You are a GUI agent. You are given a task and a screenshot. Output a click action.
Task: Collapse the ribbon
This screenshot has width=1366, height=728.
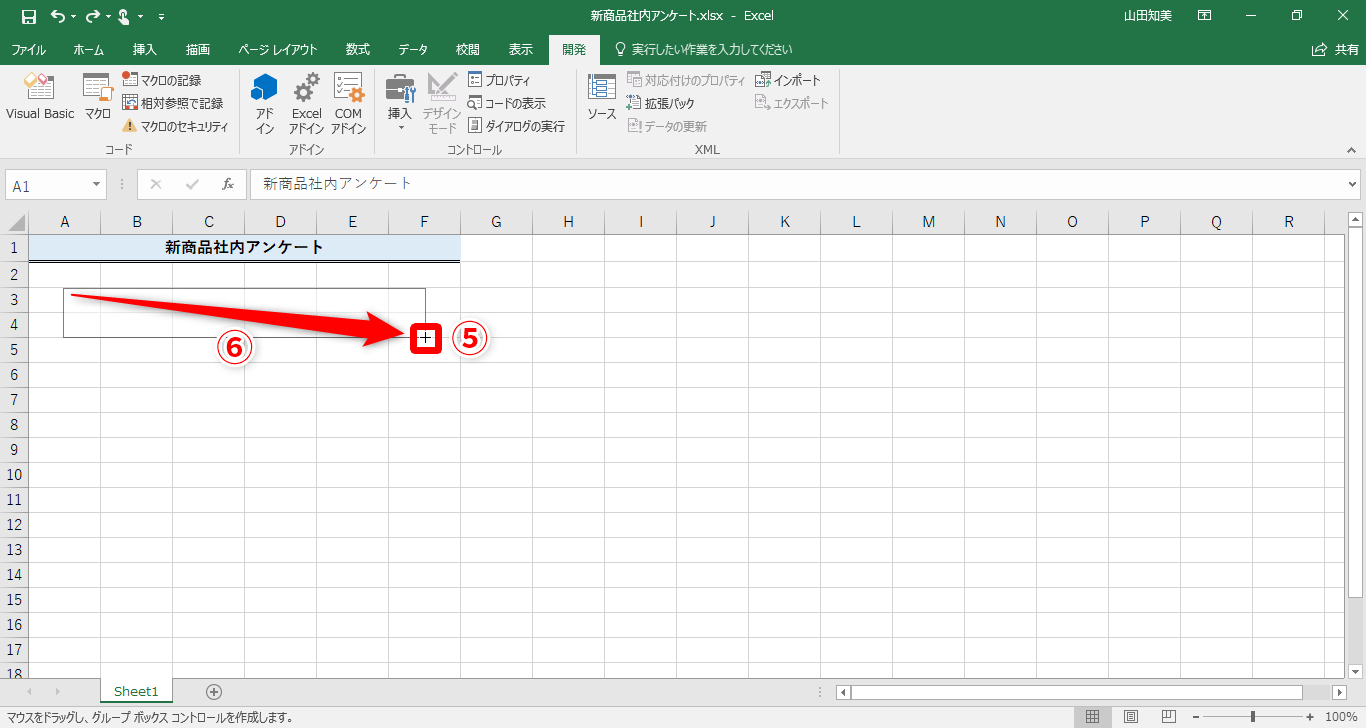[1351, 150]
